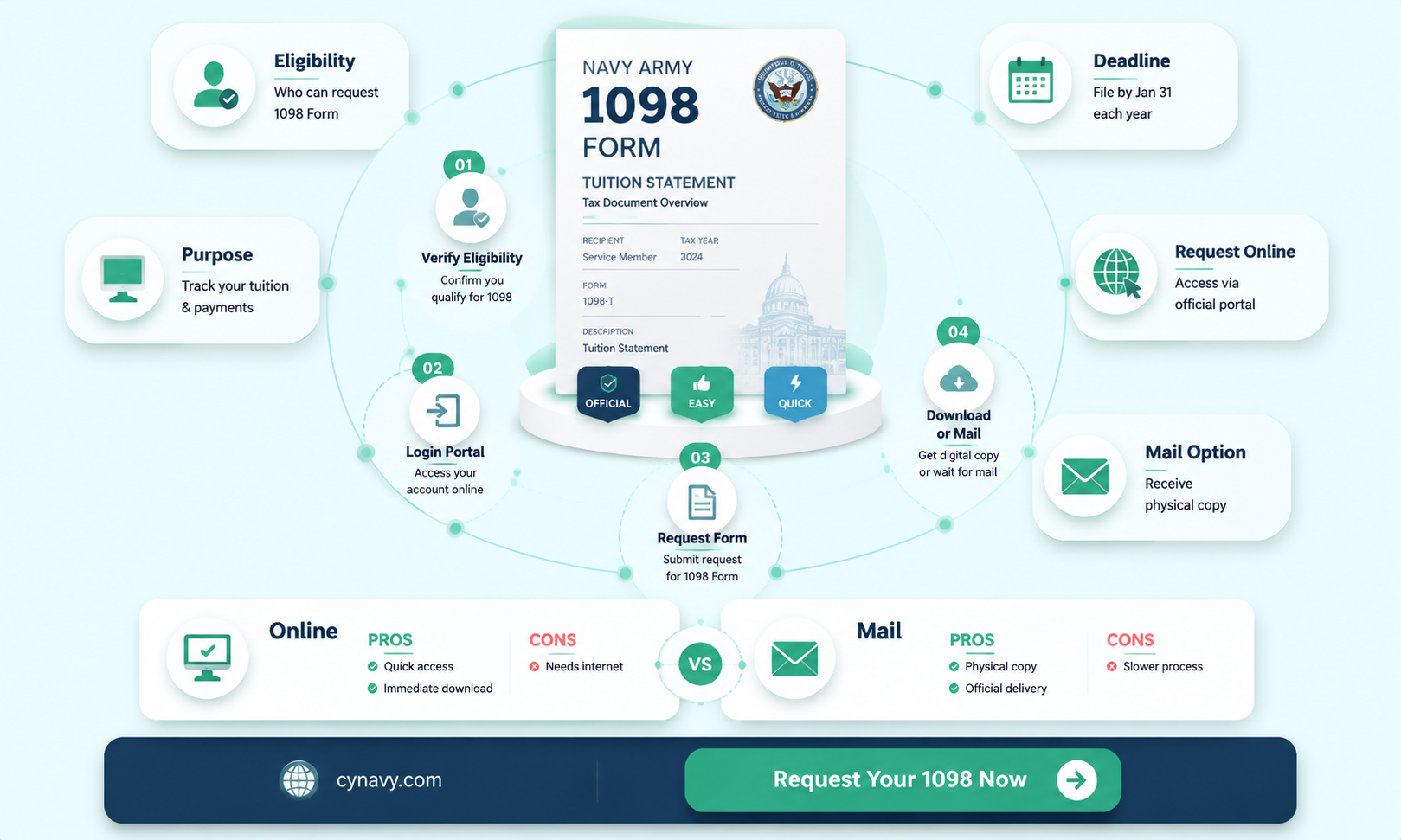Click 'Confirm you qualify for 1098' text
Screen dimensions: 1401x840
pos(472,288)
